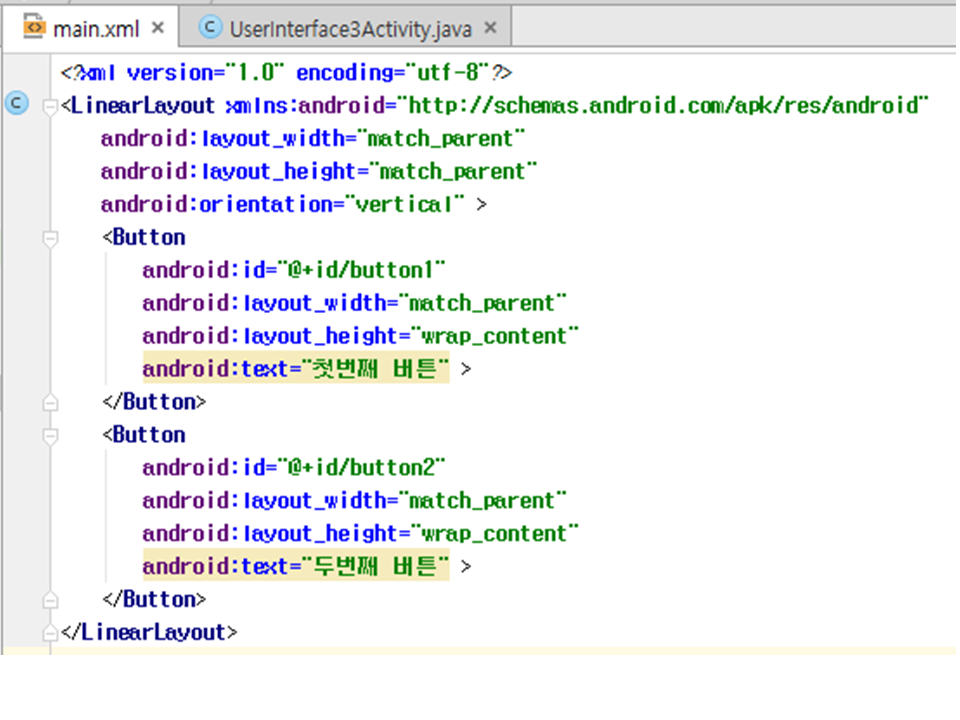
Task: Switch to the UserInterface3Activity.java tab
Action: (349, 29)
